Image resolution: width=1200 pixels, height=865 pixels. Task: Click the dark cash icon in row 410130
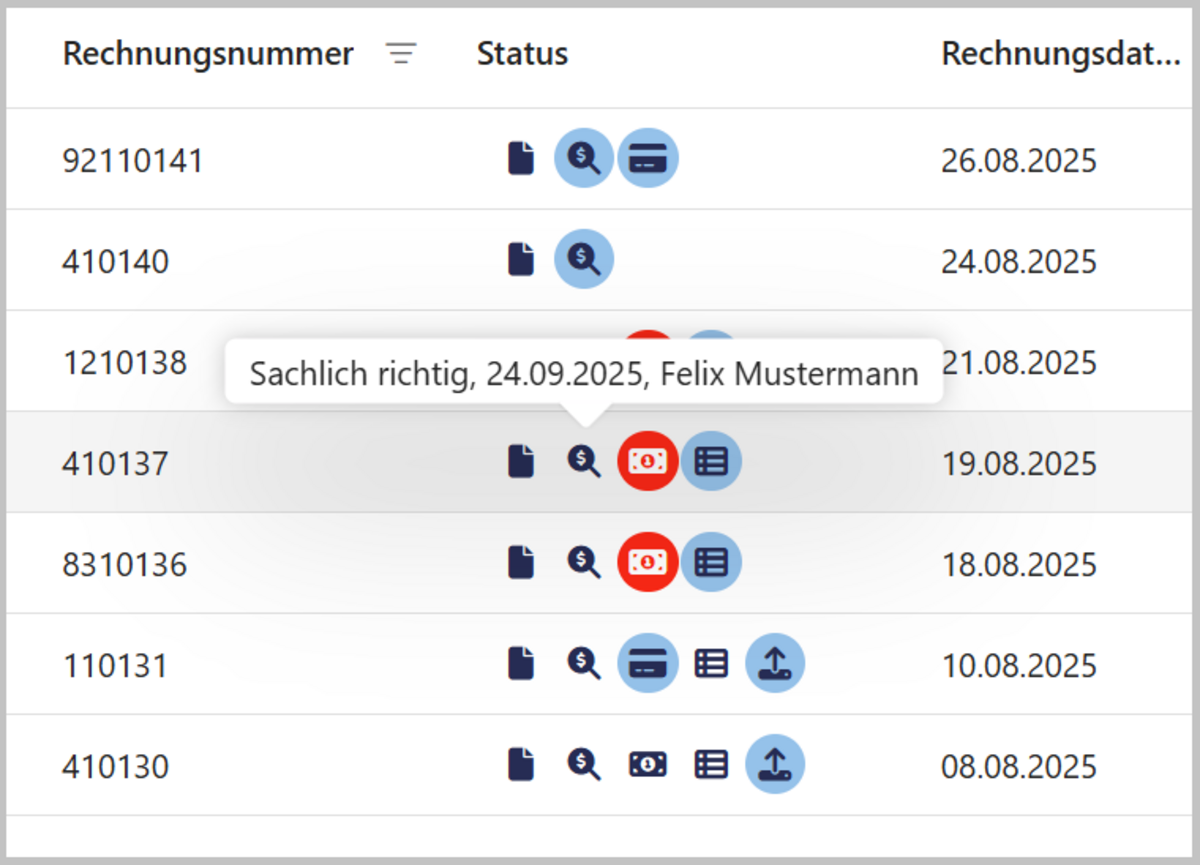[647, 765]
